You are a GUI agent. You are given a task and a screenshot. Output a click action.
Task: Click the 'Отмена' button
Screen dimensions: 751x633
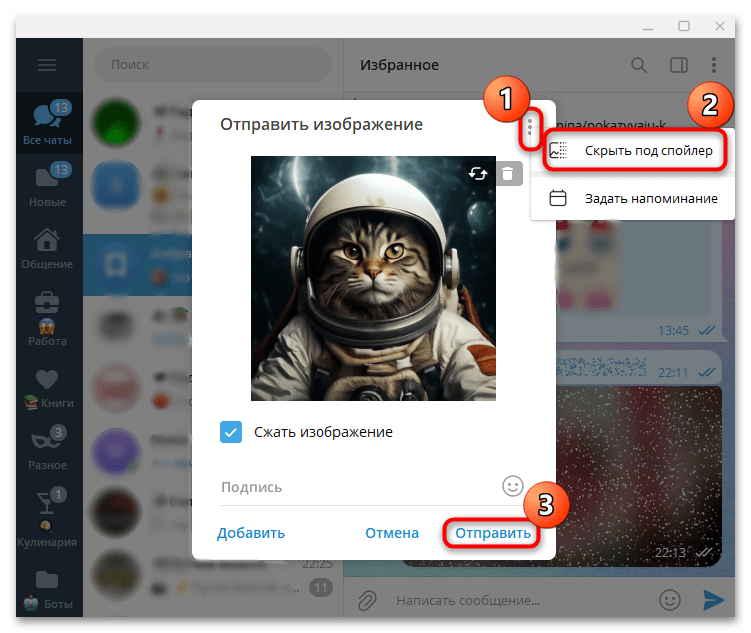point(392,533)
